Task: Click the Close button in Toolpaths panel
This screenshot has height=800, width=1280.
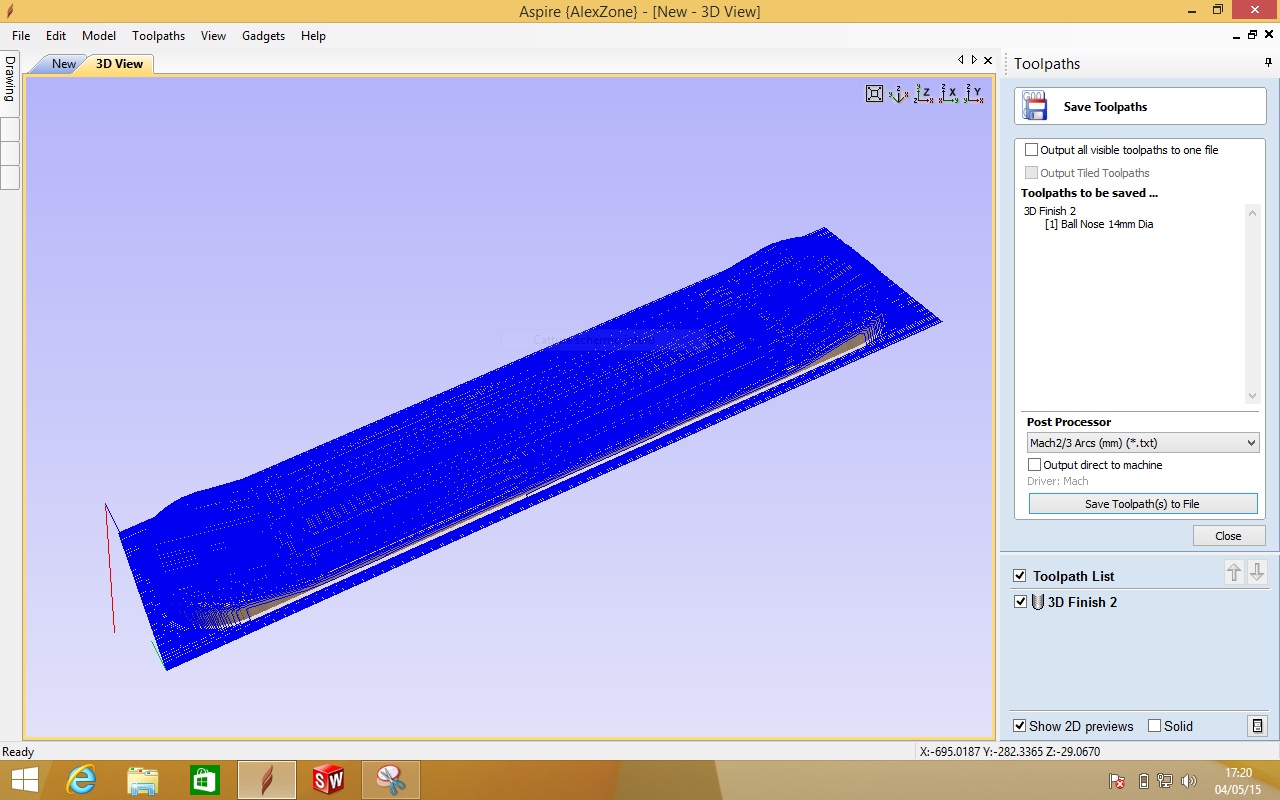Action: tap(1229, 536)
